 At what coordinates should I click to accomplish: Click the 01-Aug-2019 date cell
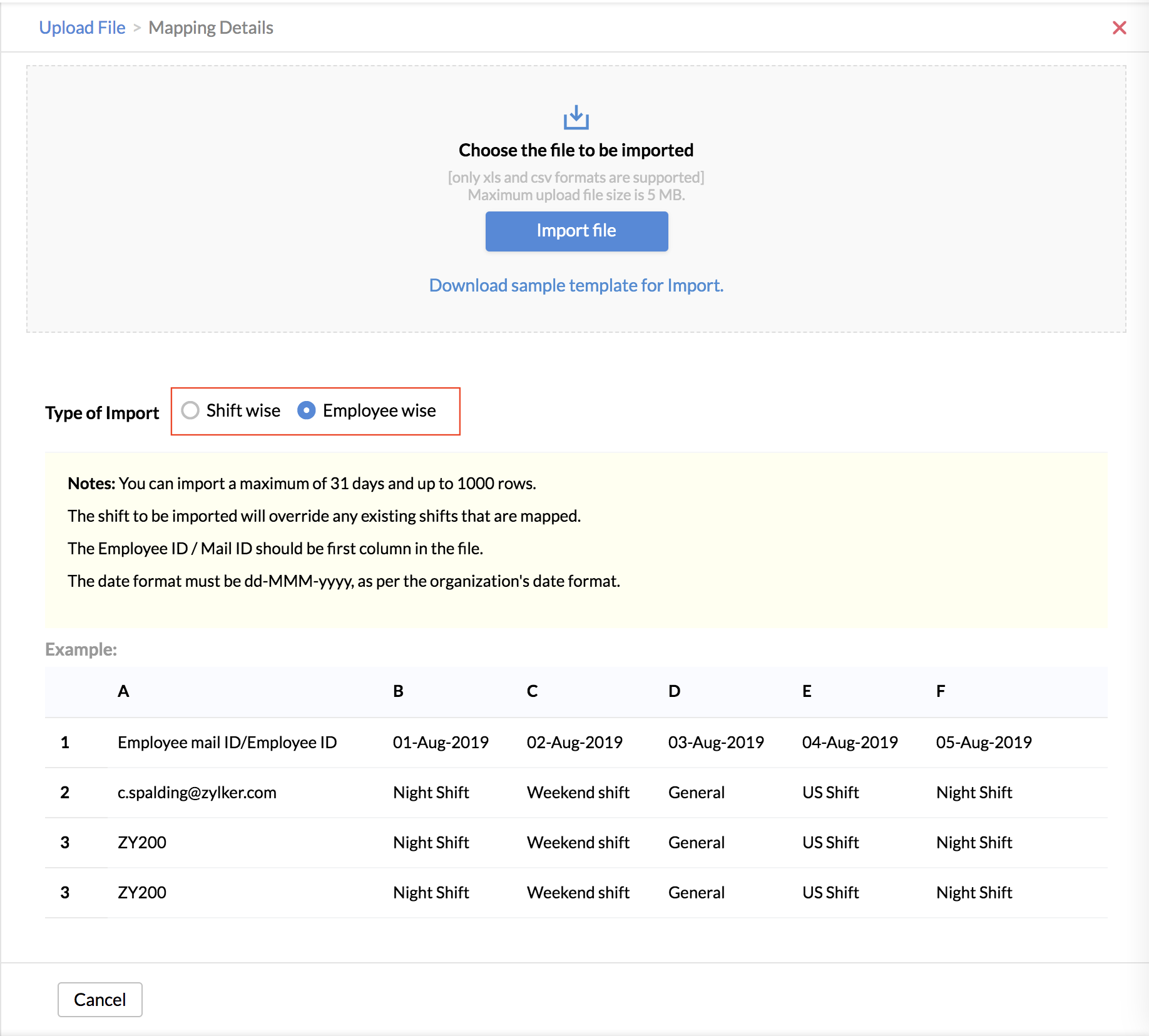click(x=440, y=743)
